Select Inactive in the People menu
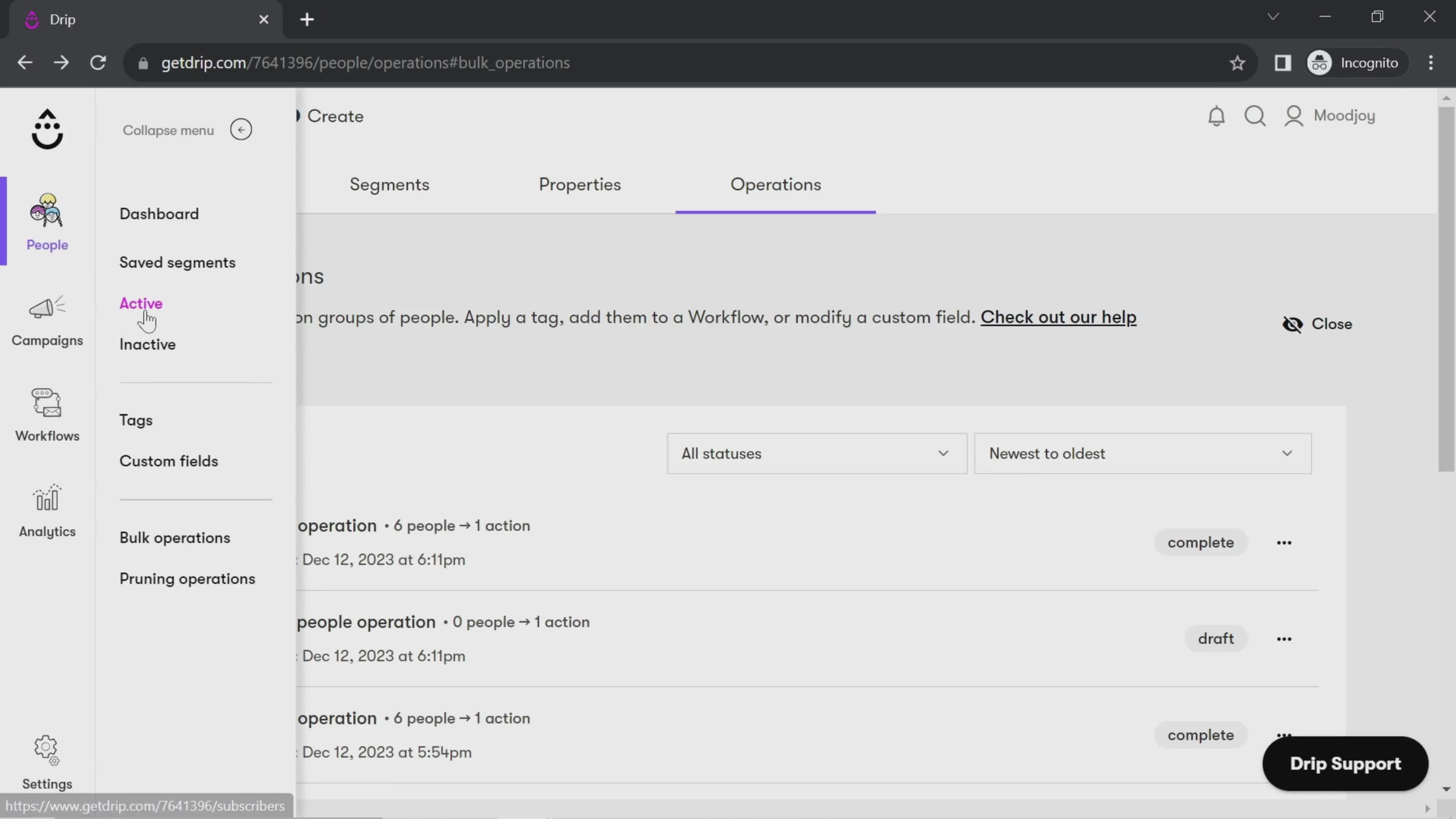Image resolution: width=1456 pixels, height=819 pixels. tap(147, 345)
